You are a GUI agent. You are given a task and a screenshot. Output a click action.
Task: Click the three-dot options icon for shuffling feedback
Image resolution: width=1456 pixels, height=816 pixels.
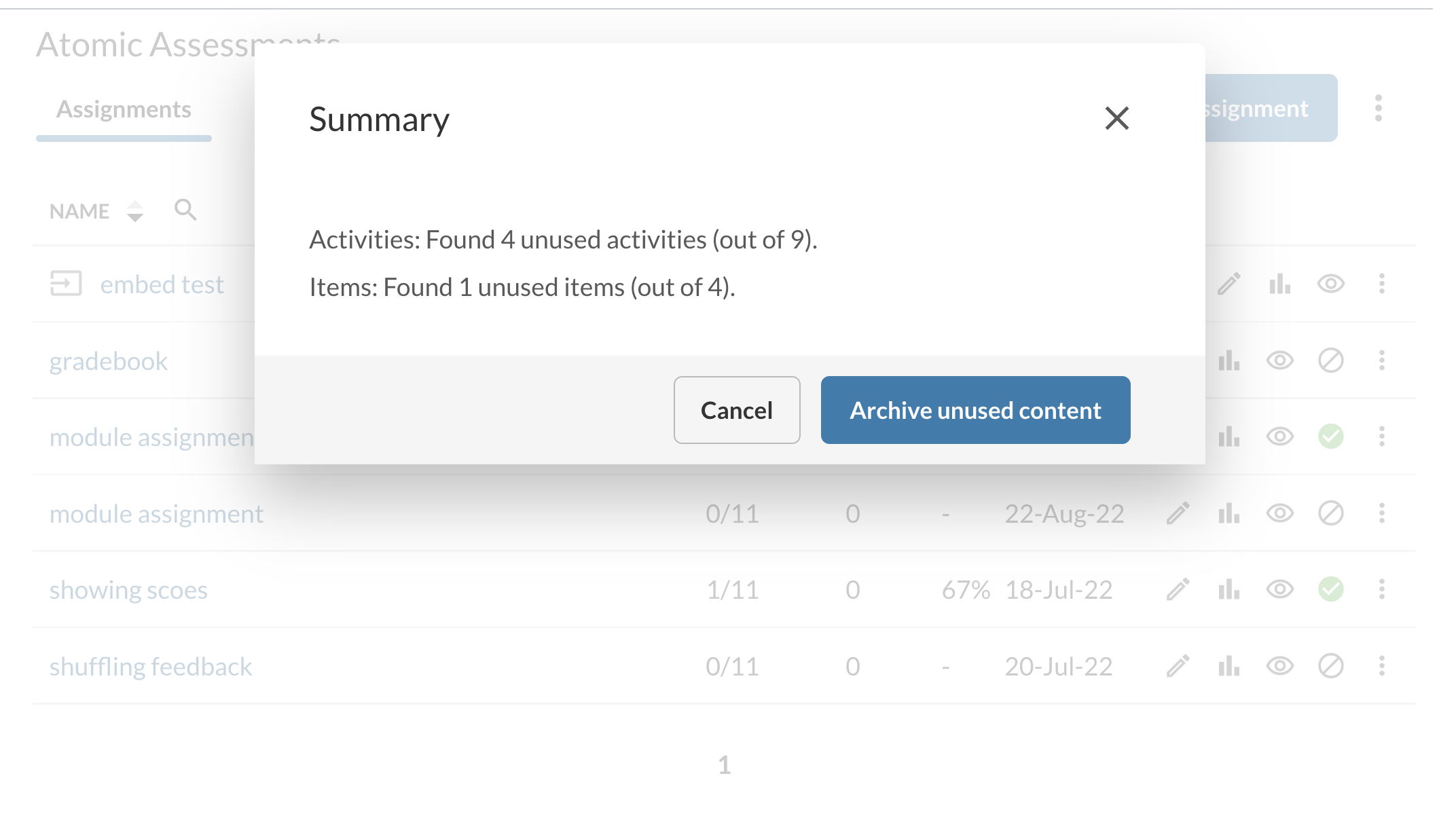(x=1381, y=665)
